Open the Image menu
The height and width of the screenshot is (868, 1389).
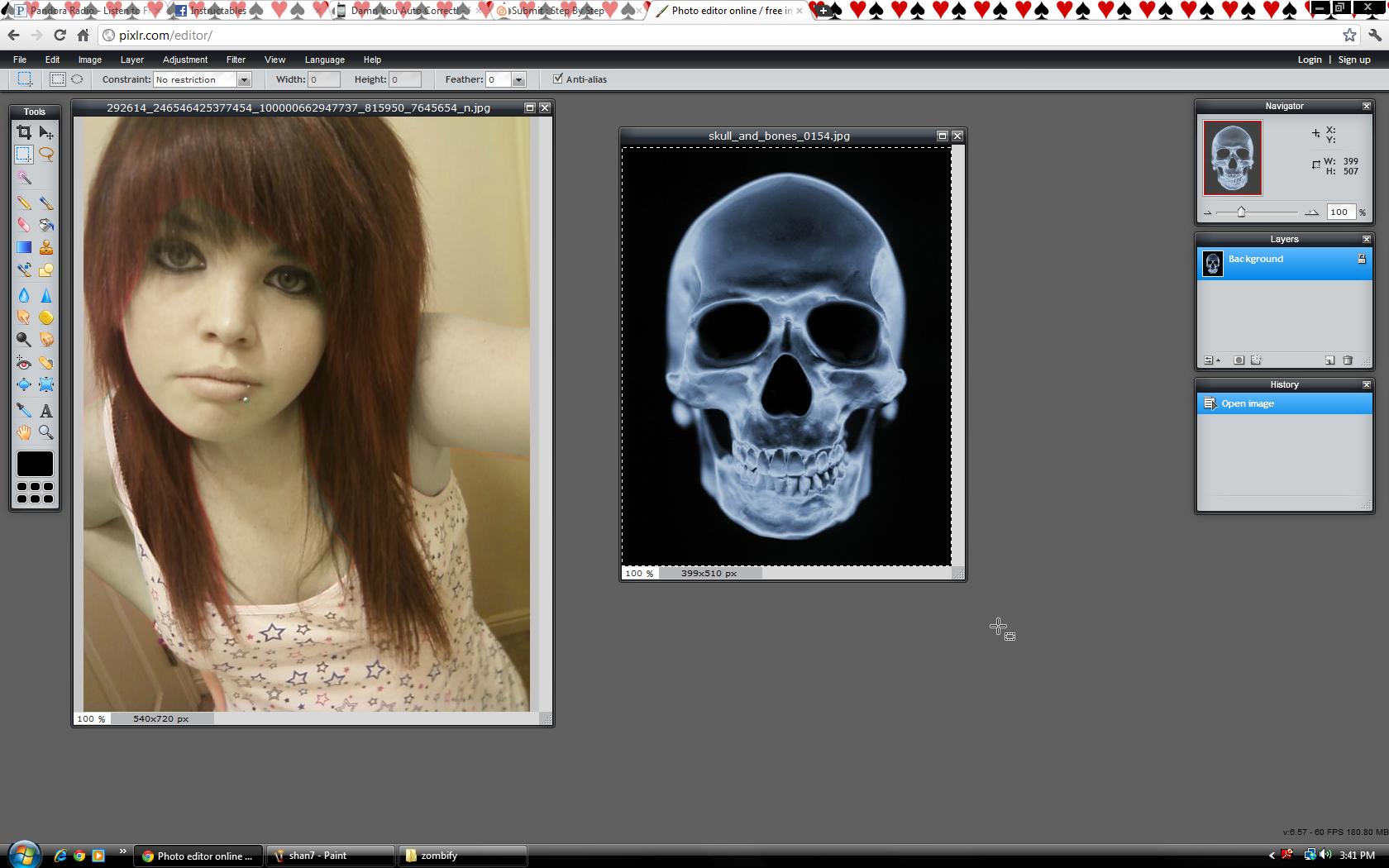click(x=90, y=60)
